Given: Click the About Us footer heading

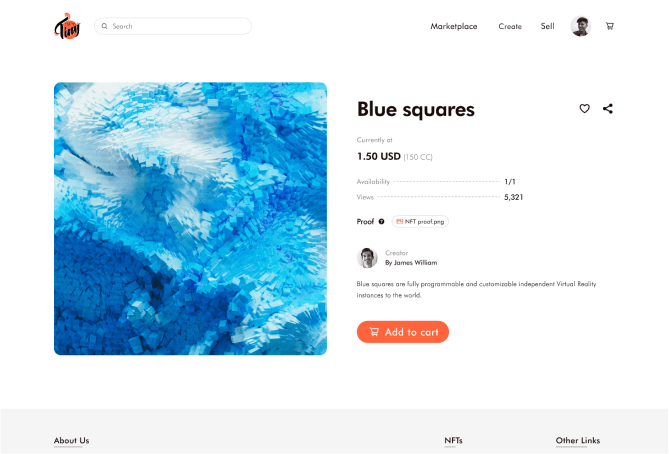Looking at the screenshot, I should coord(71,440).
